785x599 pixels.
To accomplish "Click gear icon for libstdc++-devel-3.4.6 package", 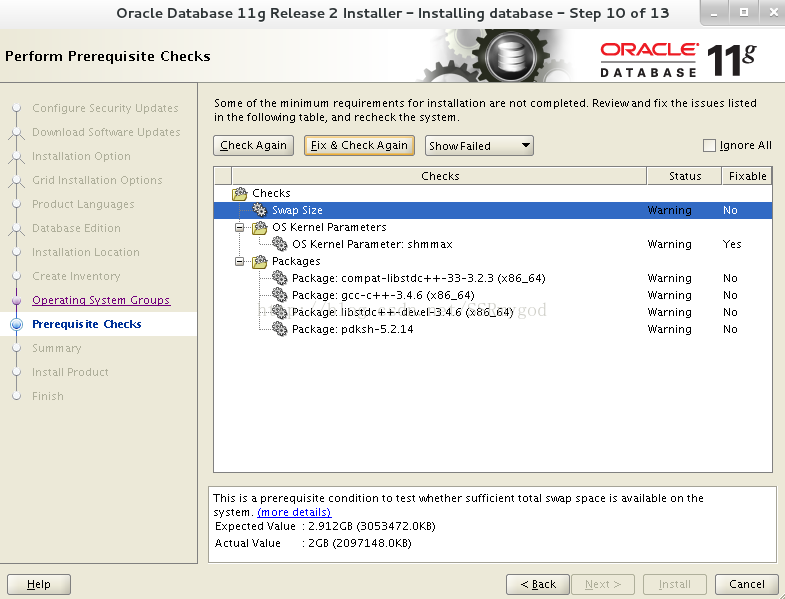I will pyautogui.click(x=279, y=312).
